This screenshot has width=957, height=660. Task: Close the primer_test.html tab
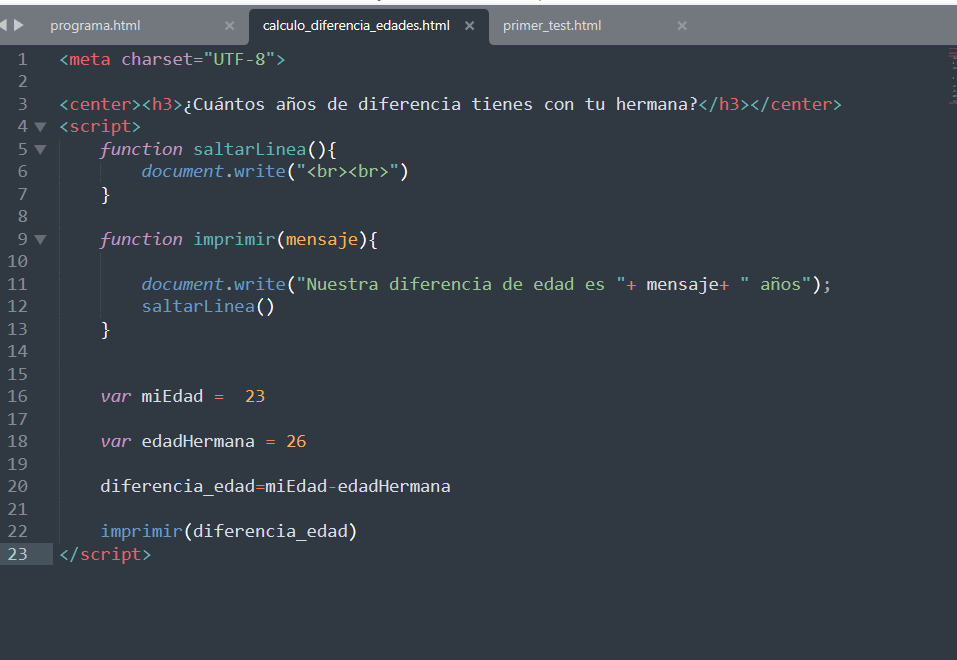[x=682, y=26]
